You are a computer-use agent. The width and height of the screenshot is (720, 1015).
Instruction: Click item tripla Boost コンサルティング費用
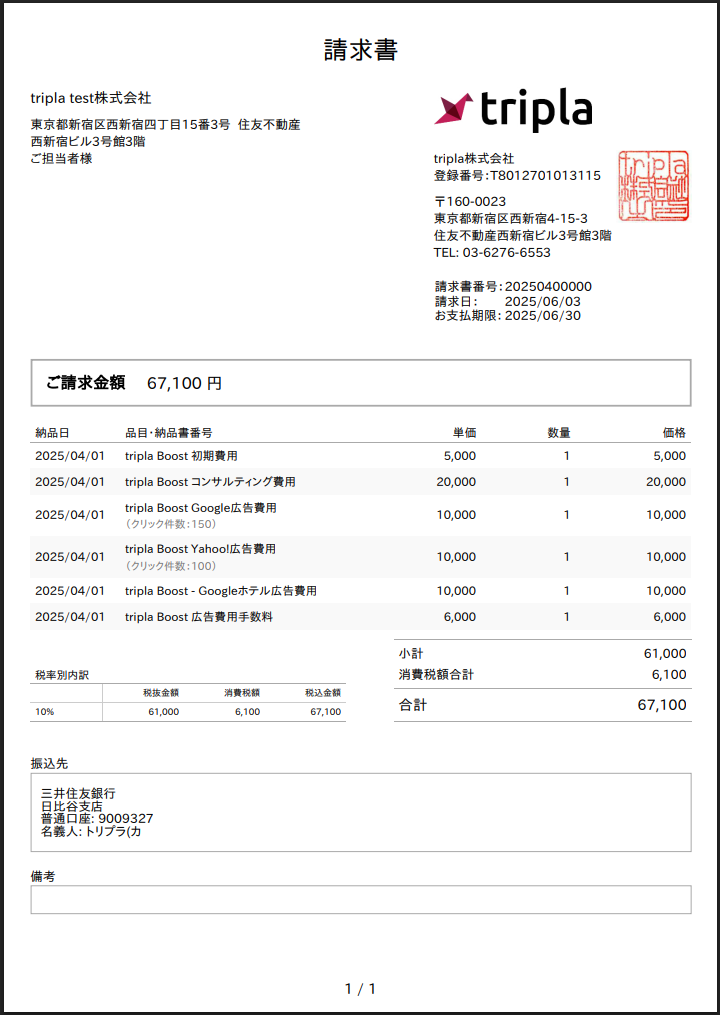[x=210, y=482]
